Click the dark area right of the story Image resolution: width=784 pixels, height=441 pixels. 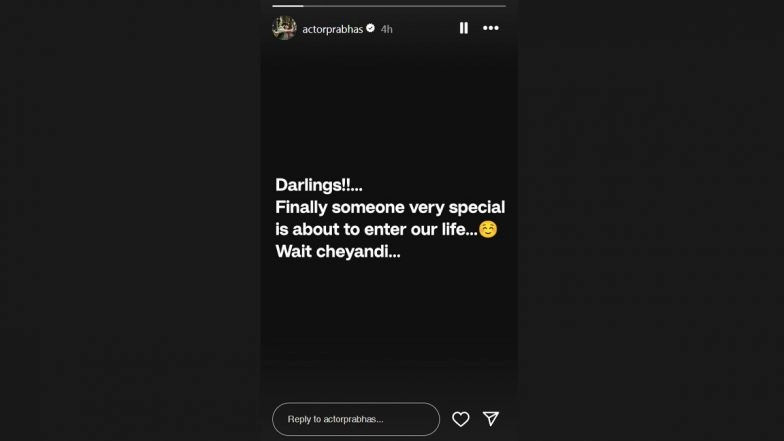pos(651,220)
